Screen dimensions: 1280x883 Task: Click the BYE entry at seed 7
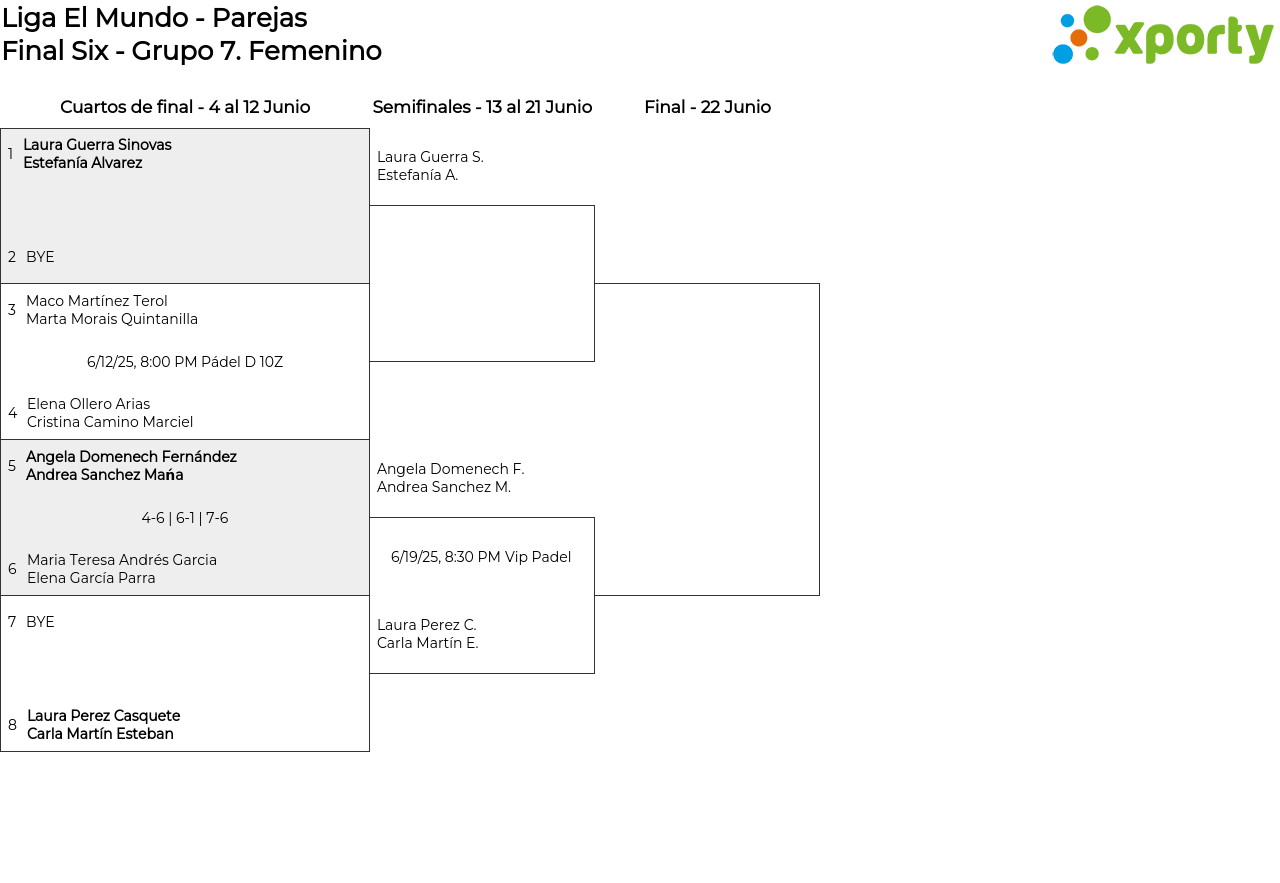point(40,622)
